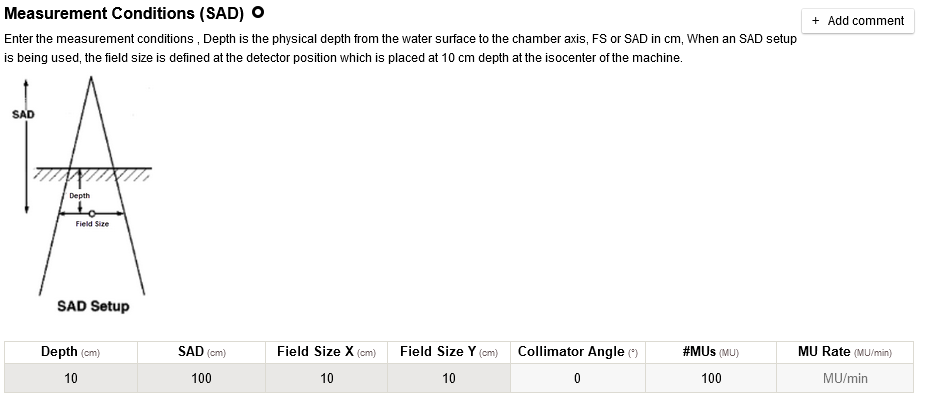
Task: Click the circle status icon beside the title
Action: click(x=258, y=13)
